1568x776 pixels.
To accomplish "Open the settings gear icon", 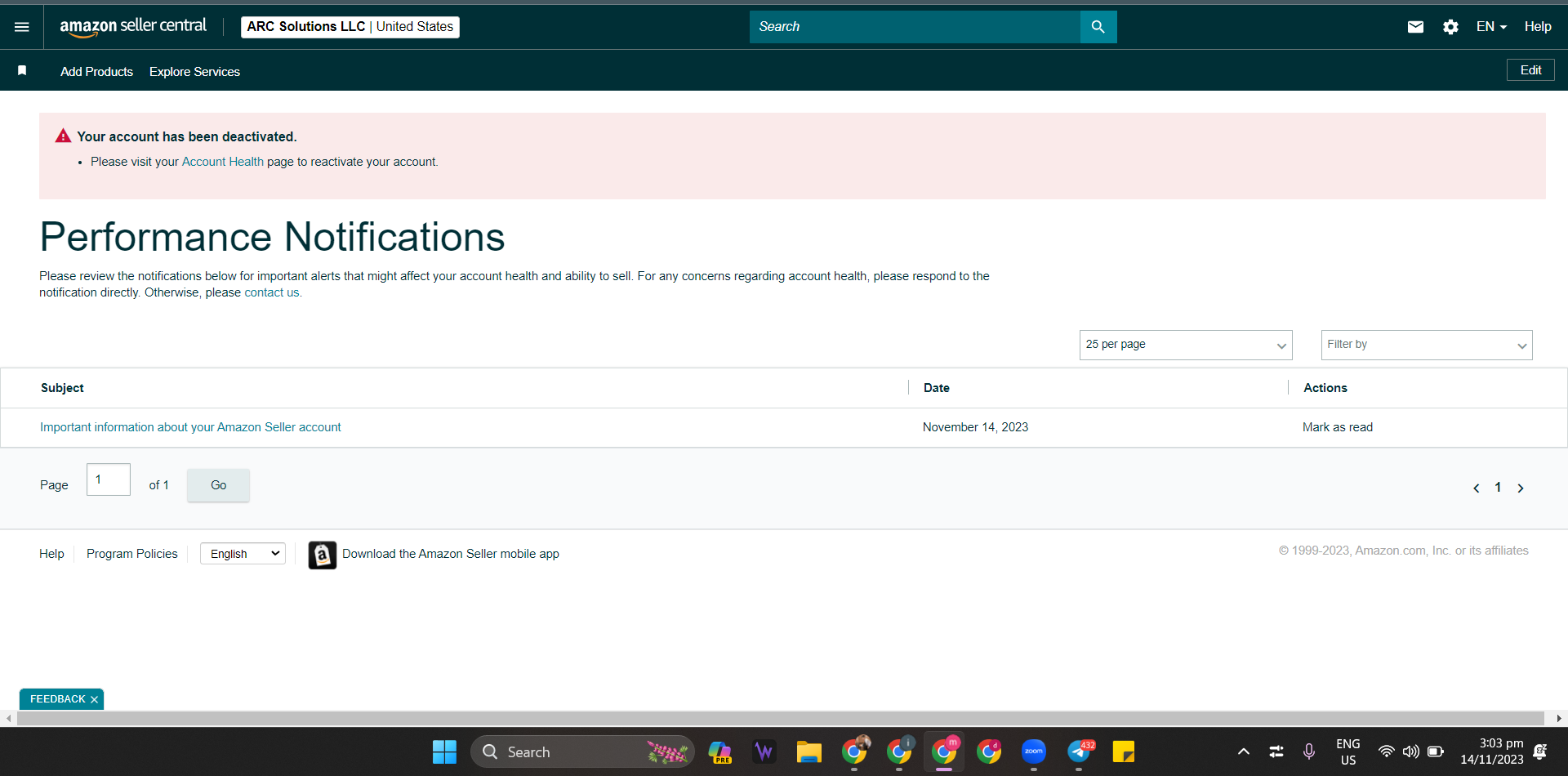I will point(1450,27).
